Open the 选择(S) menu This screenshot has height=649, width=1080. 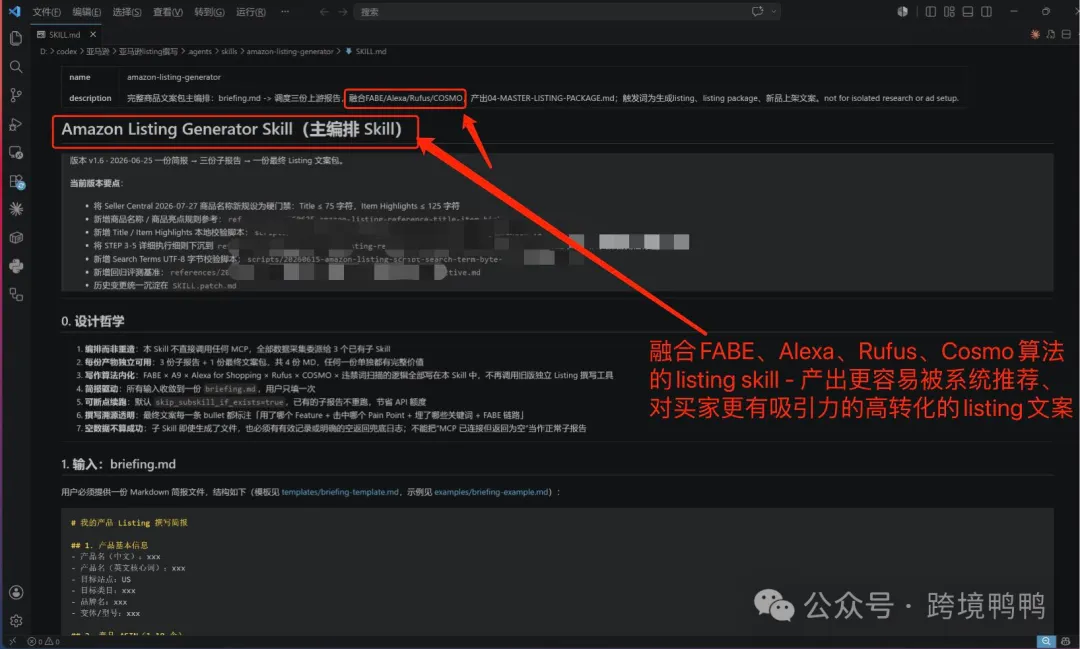point(127,12)
